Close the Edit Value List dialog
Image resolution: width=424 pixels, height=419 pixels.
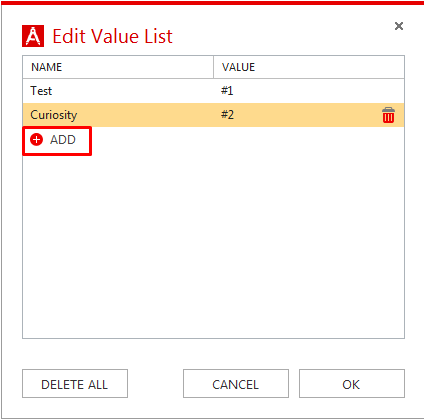(399, 26)
